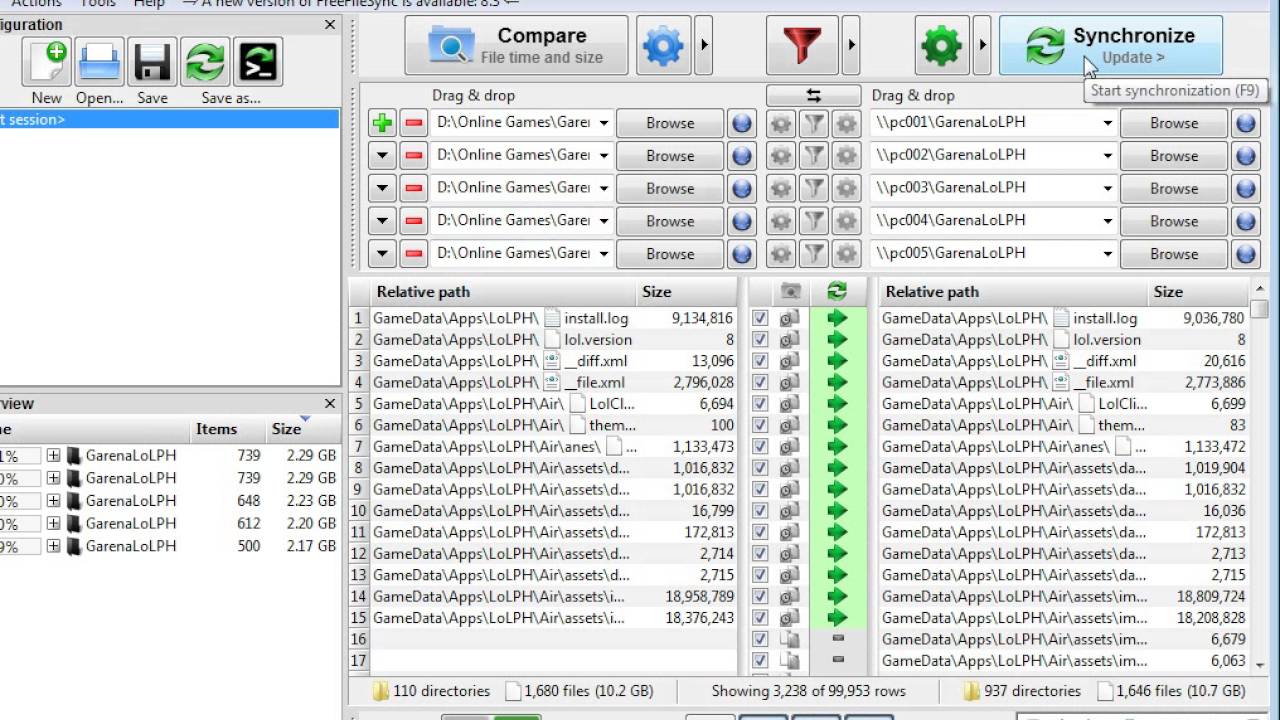Save configuration using the floppy disk icon

(x=152, y=62)
